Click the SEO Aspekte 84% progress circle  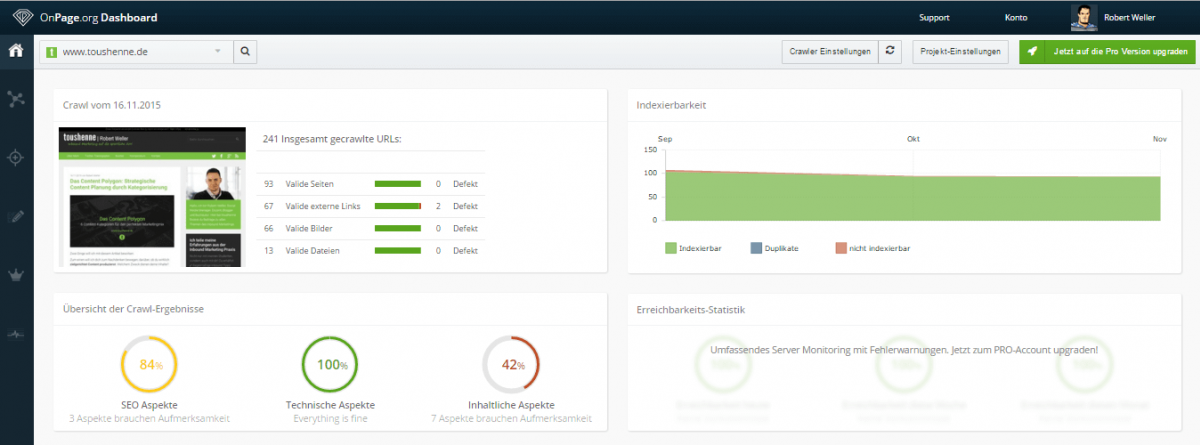tap(149, 365)
